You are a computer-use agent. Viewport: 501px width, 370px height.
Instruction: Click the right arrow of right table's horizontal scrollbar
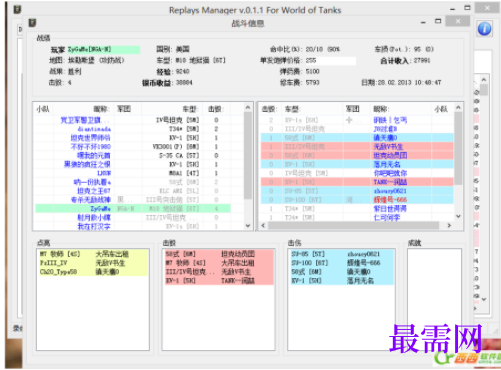click(449, 225)
